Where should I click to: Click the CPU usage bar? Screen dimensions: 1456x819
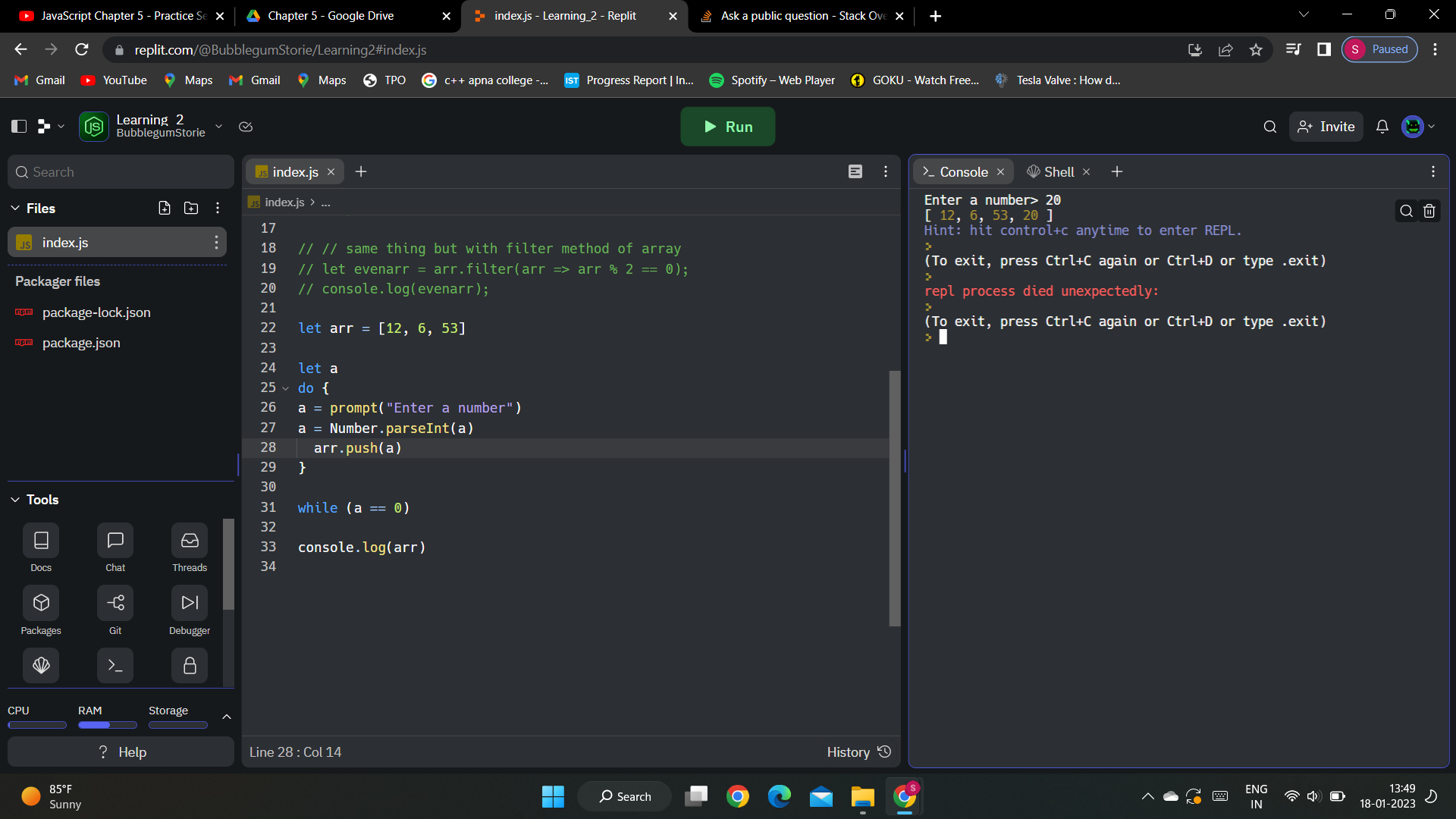click(37, 726)
